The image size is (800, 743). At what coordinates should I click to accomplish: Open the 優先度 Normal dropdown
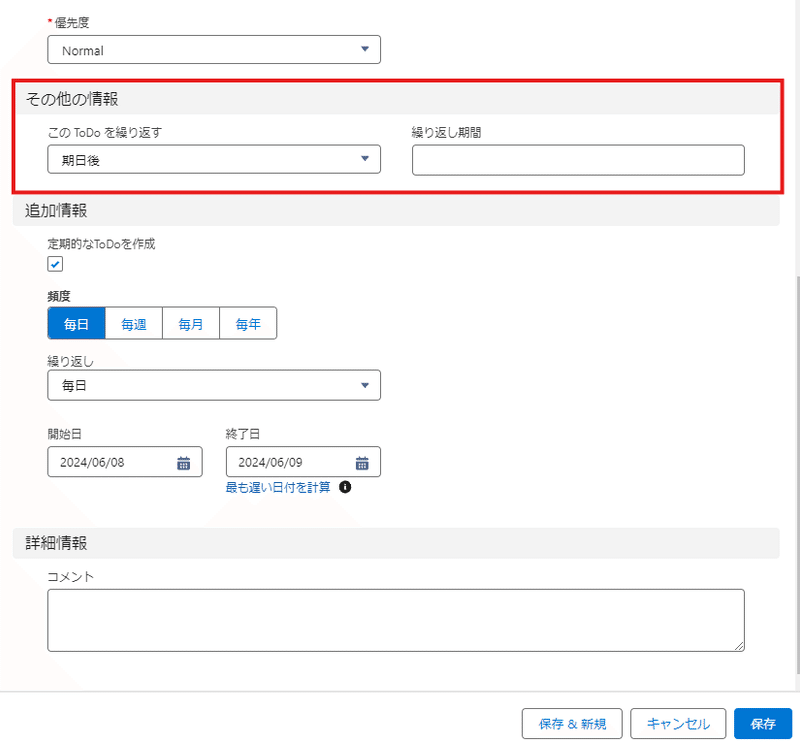point(214,49)
